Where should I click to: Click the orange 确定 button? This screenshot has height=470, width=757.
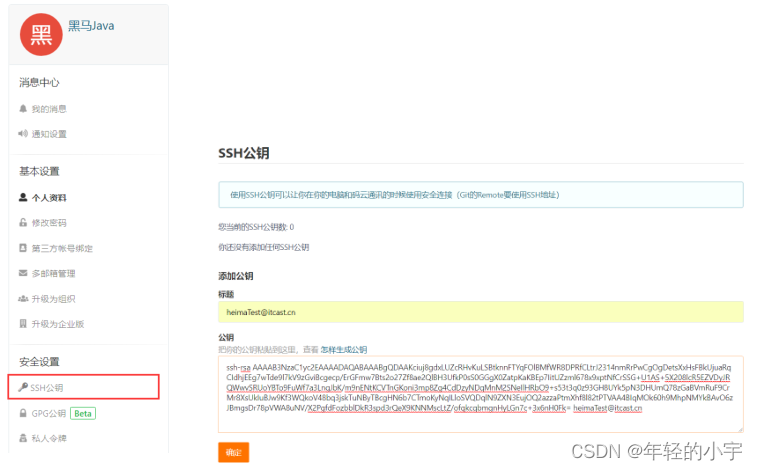pyautogui.click(x=234, y=452)
